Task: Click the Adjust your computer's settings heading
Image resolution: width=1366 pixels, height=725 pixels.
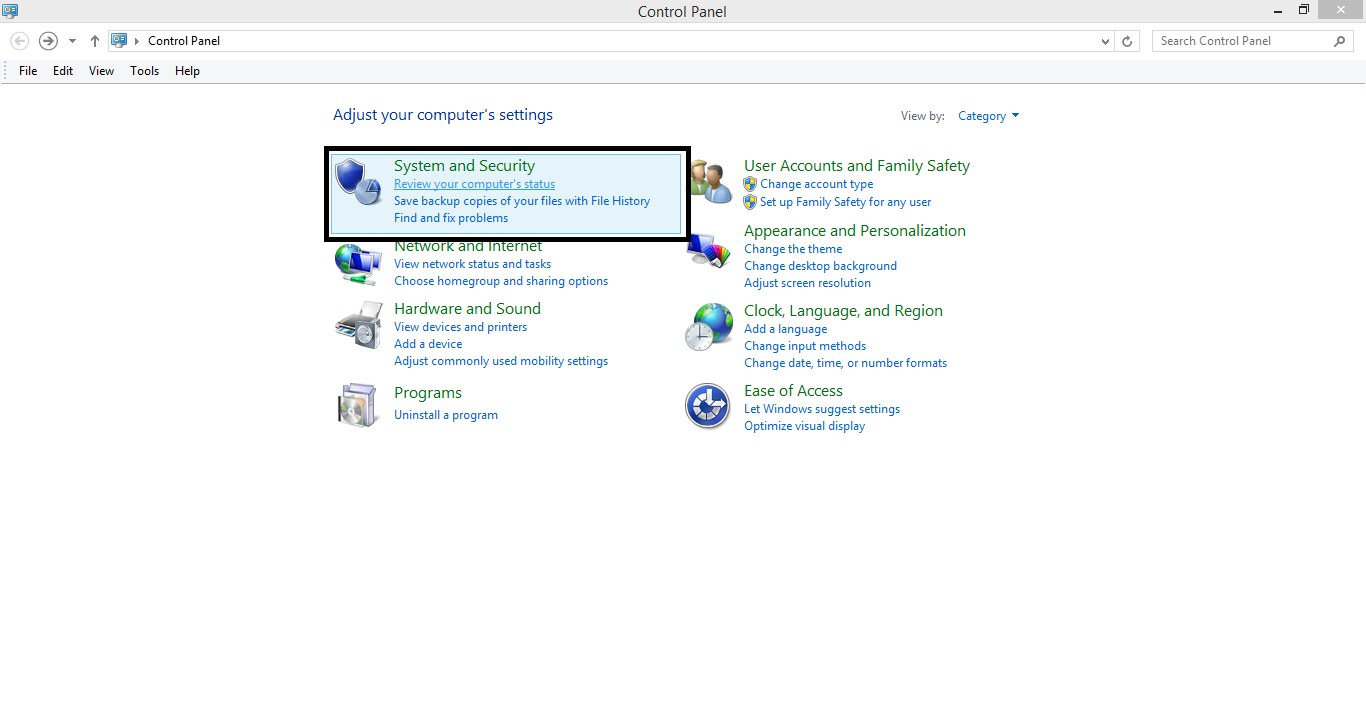Action: 443,115
